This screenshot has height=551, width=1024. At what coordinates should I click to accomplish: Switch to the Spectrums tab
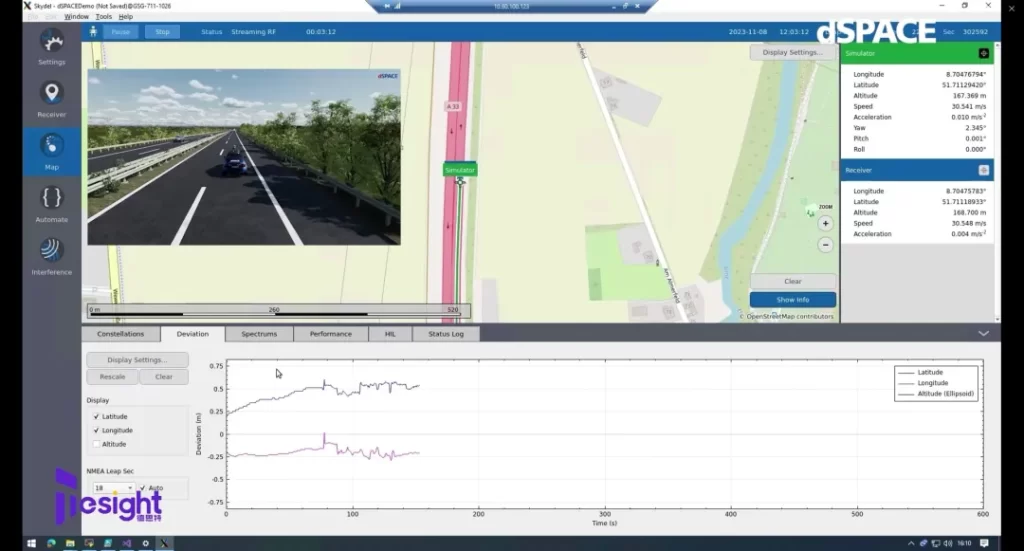click(260, 334)
